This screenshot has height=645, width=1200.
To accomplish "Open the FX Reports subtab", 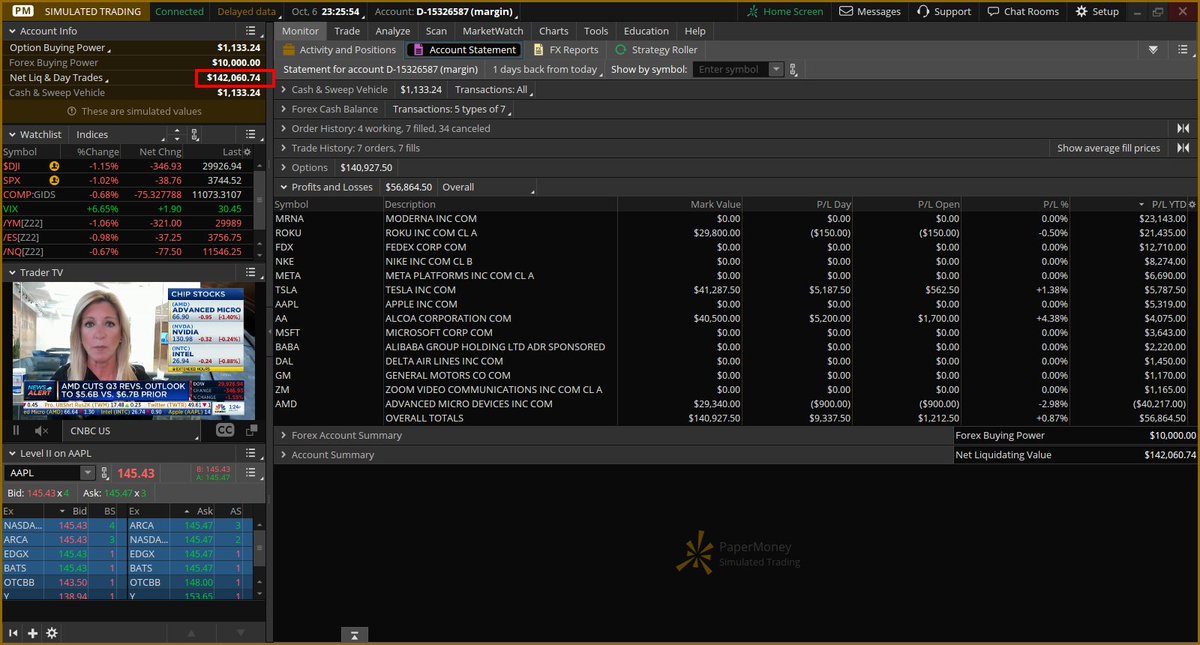I will tap(566, 49).
